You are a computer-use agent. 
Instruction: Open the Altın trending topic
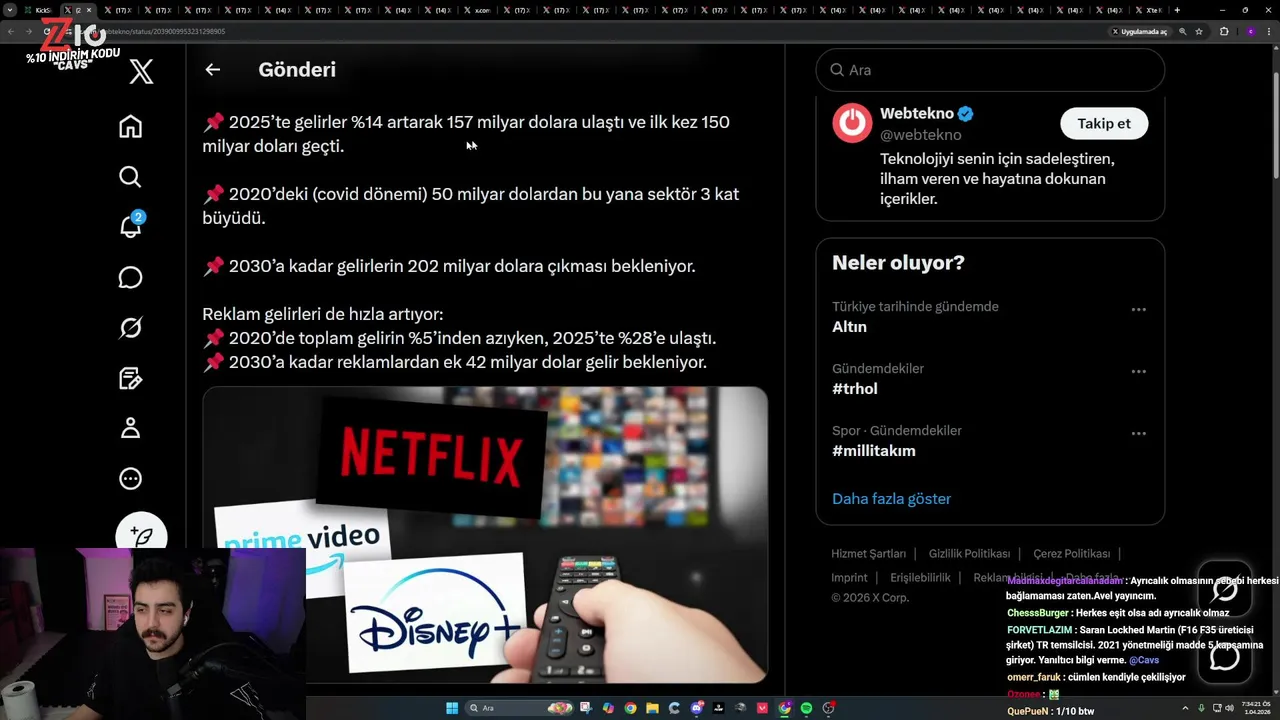pos(849,326)
